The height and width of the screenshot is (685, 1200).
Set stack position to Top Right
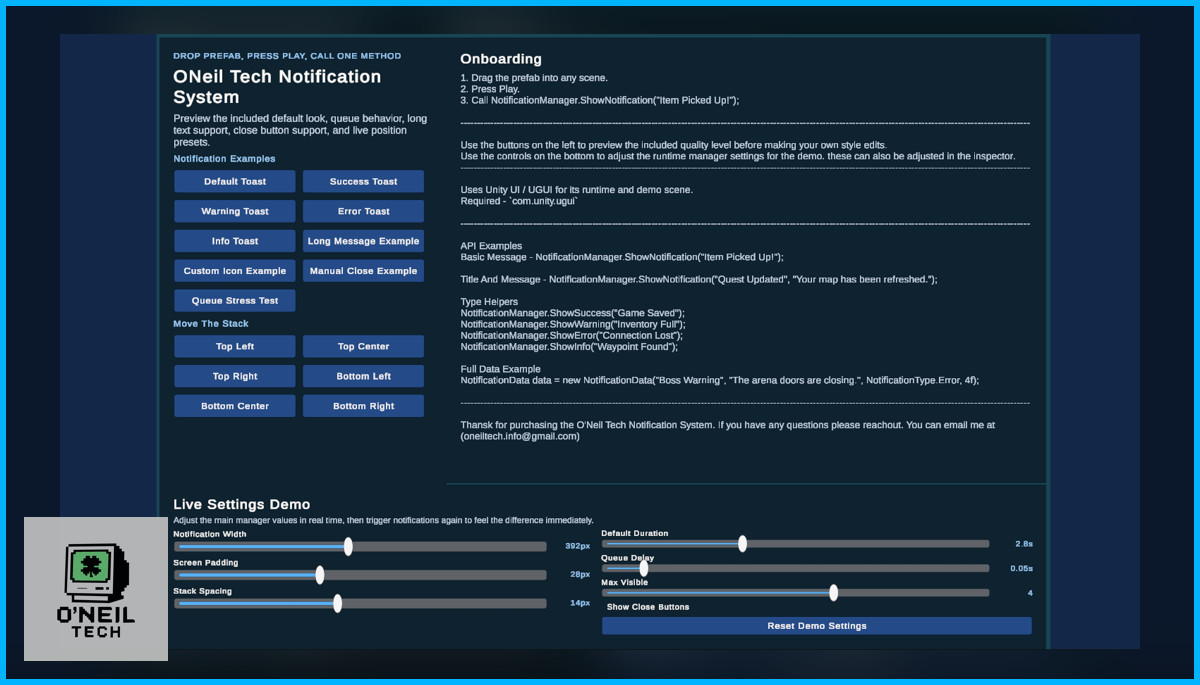pos(235,376)
